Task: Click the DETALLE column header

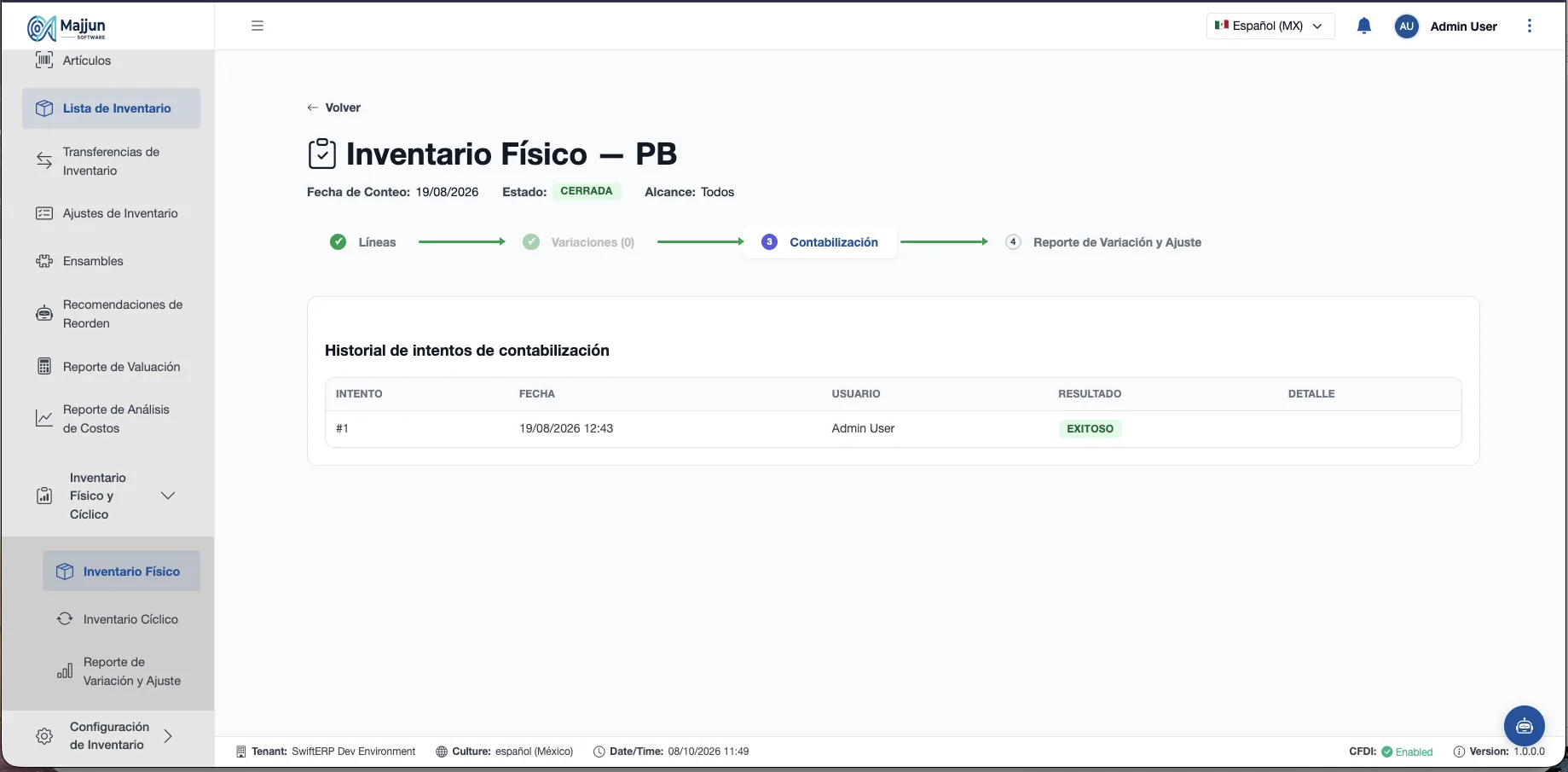Action: point(1311,394)
